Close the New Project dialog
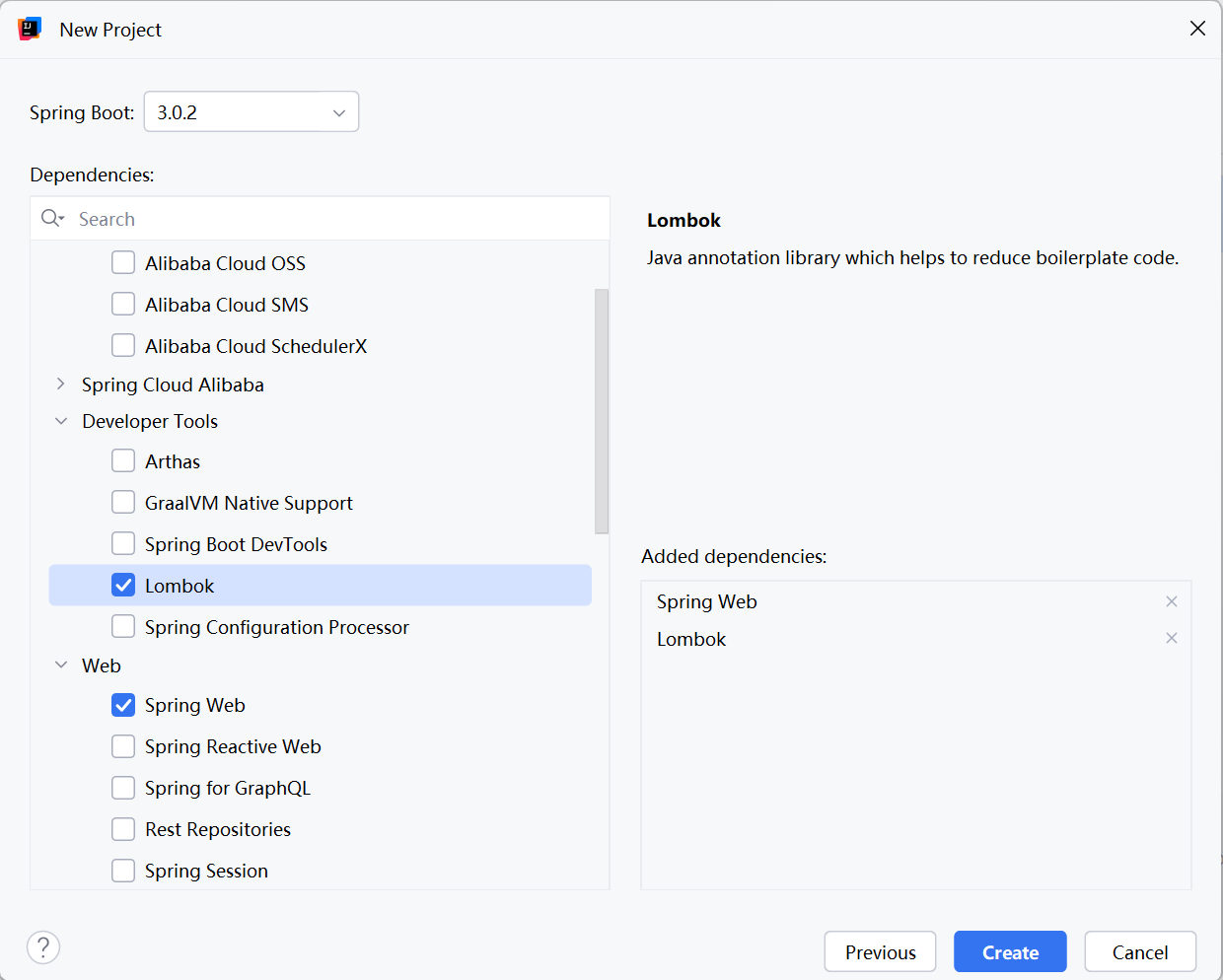 (x=1197, y=29)
